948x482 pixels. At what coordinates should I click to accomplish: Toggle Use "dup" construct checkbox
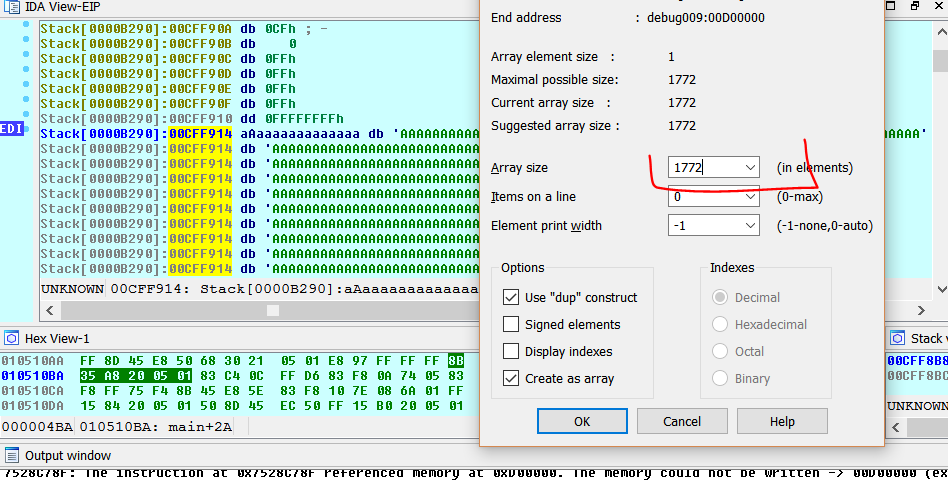(511, 298)
